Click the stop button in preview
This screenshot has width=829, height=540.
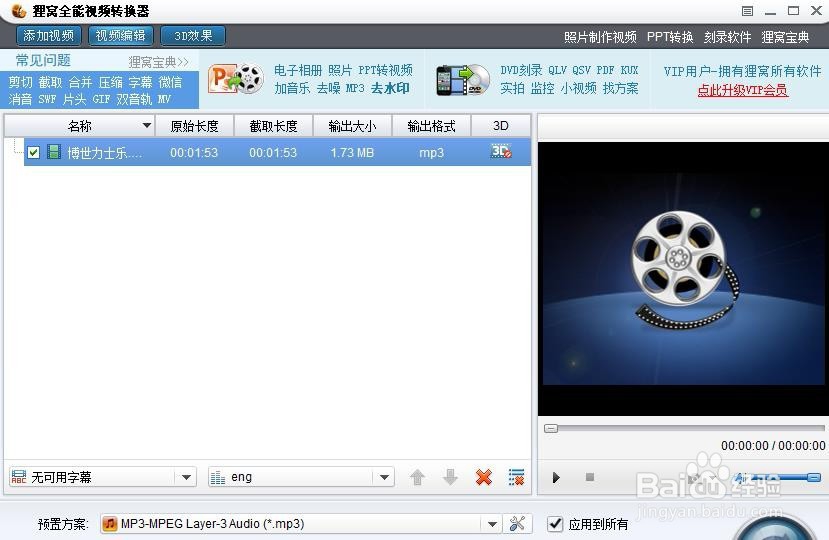[x=590, y=478]
